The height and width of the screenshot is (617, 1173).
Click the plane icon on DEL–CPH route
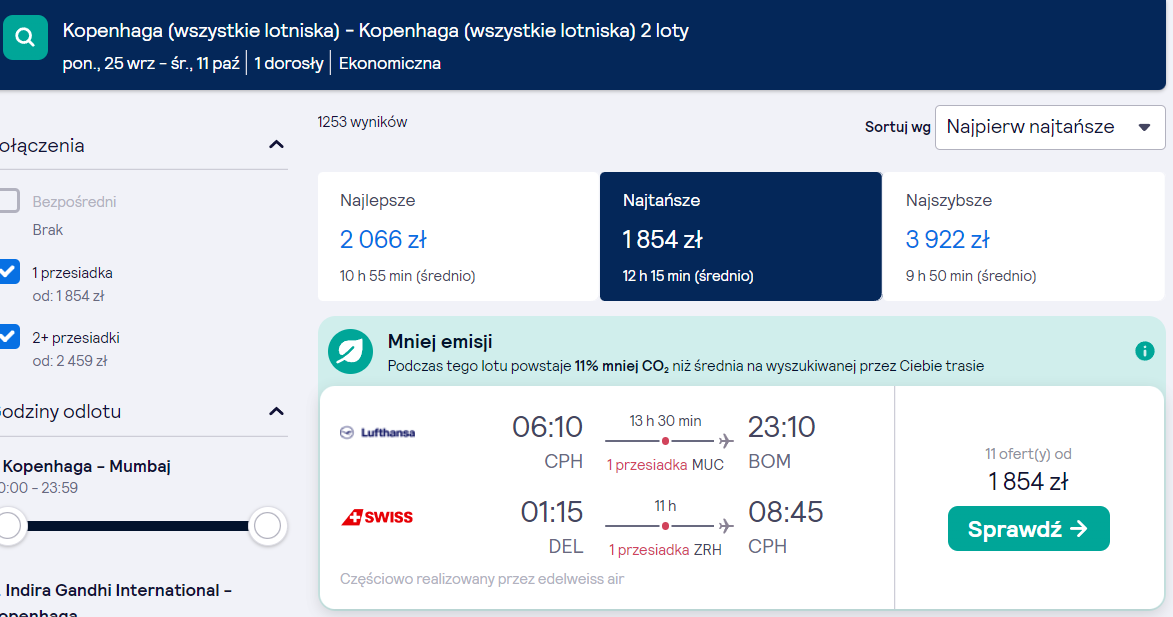(725, 527)
